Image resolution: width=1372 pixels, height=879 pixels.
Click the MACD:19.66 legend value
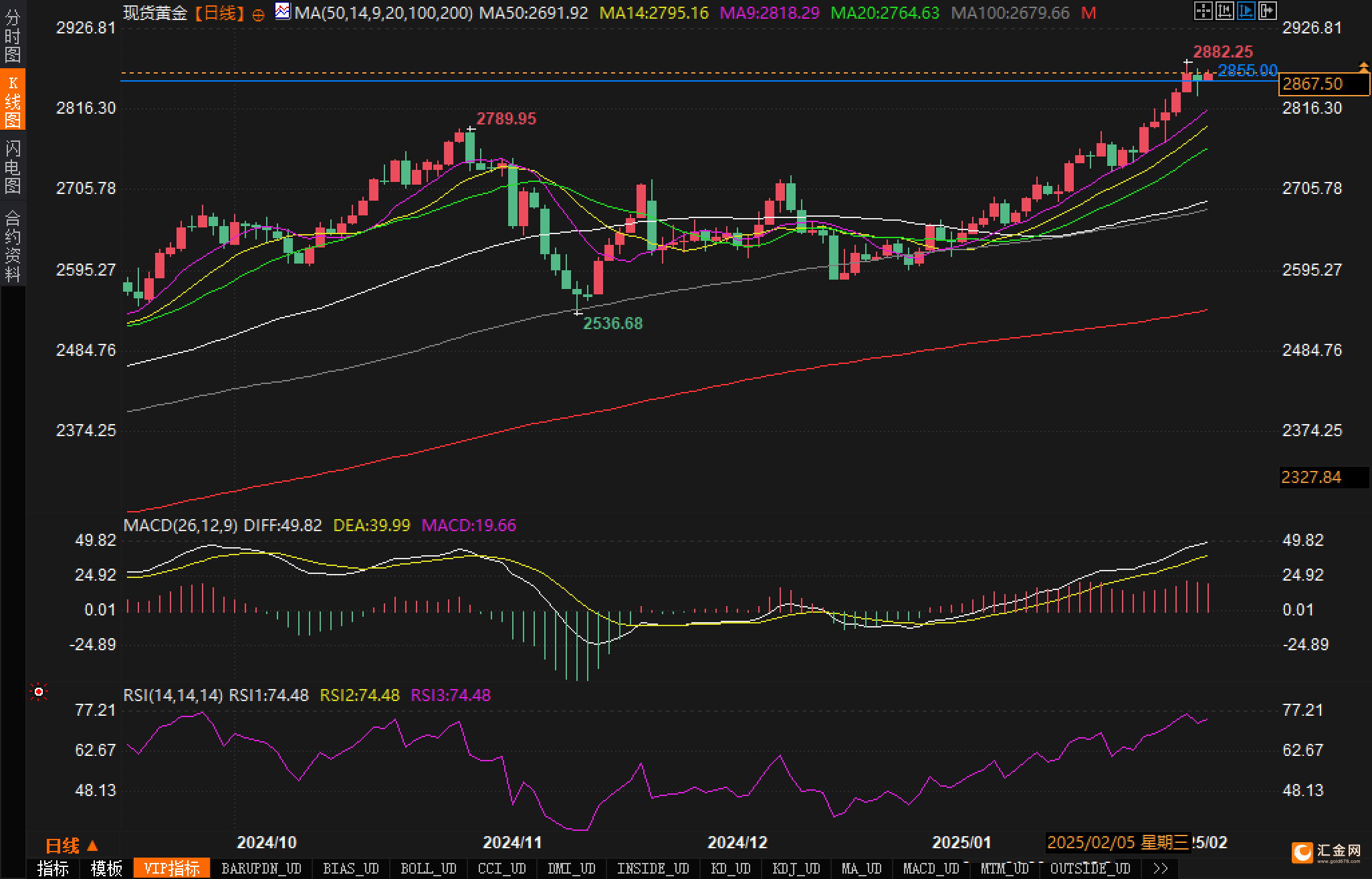pyautogui.click(x=469, y=525)
